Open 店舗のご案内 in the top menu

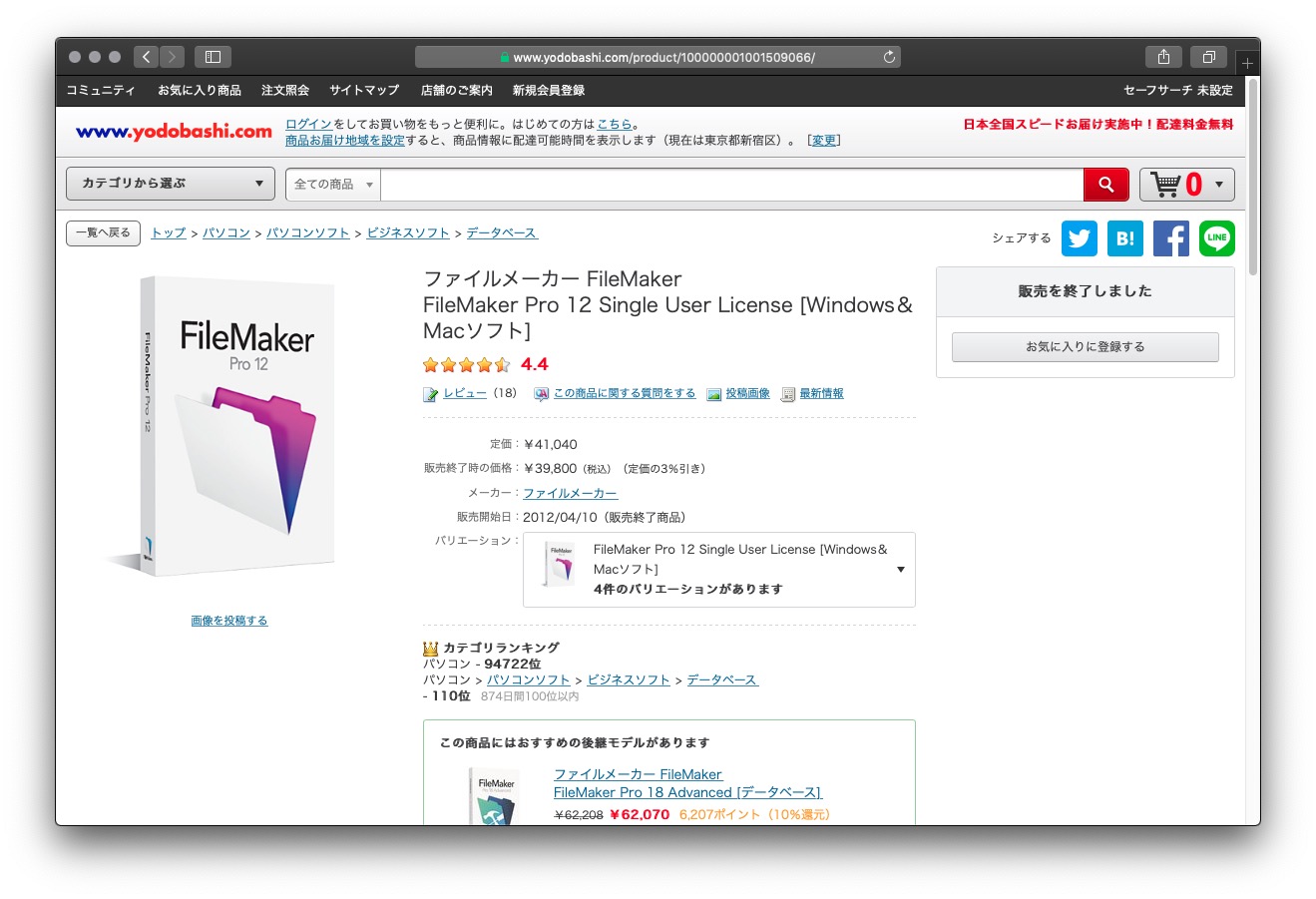pyautogui.click(x=457, y=90)
